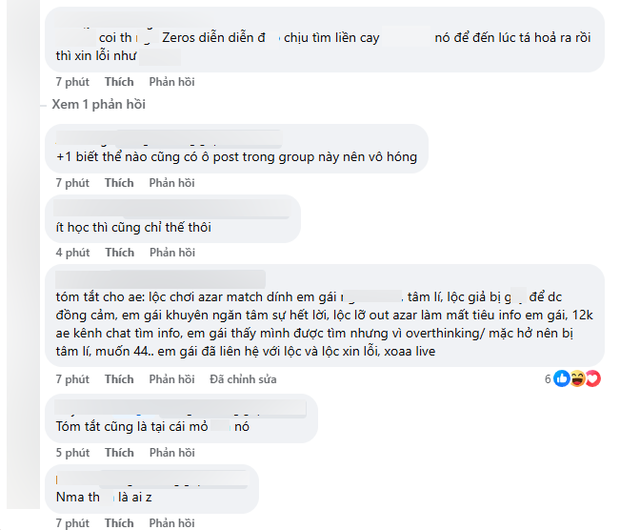This screenshot has width=640, height=530.
Task: Click the blue like reaction icon
Action: (561, 379)
